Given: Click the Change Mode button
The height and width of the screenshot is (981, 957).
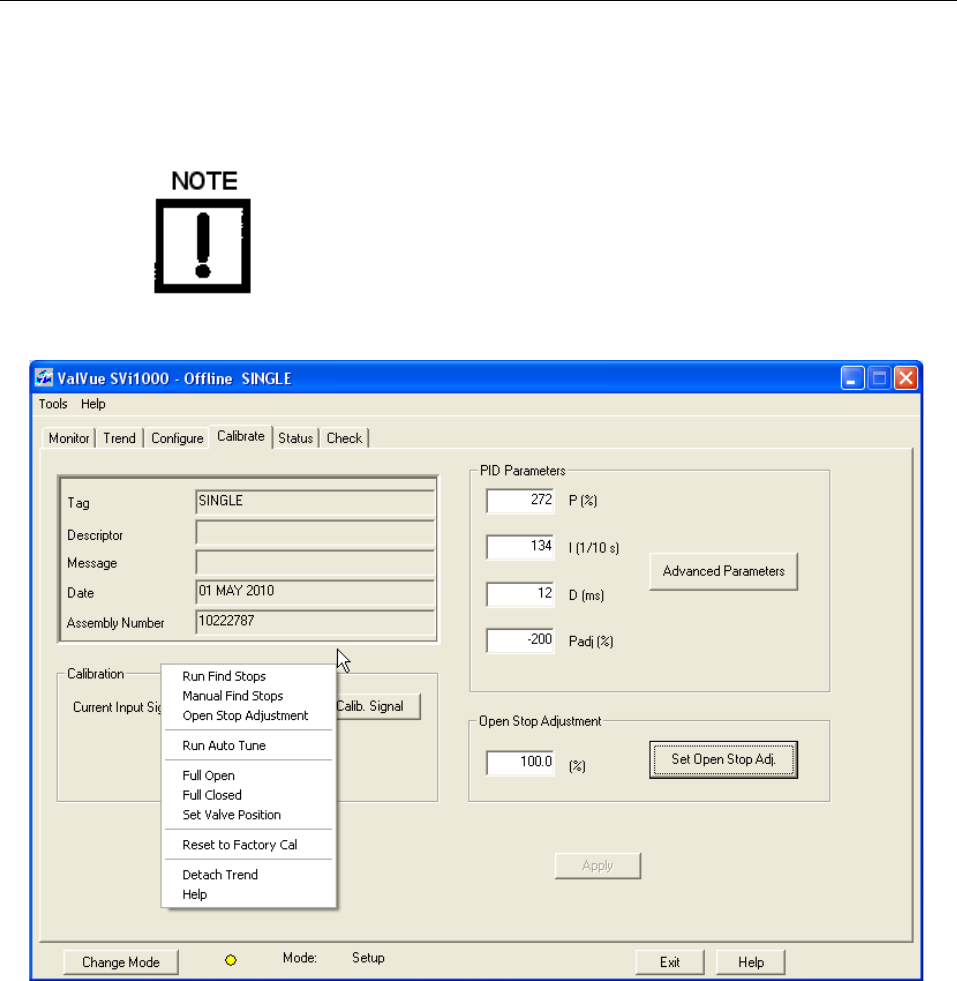Looking at the screenshot, I should point(121,962).
